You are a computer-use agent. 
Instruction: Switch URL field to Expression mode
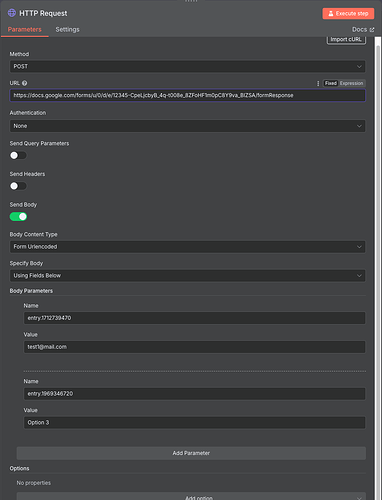point(352,83)
